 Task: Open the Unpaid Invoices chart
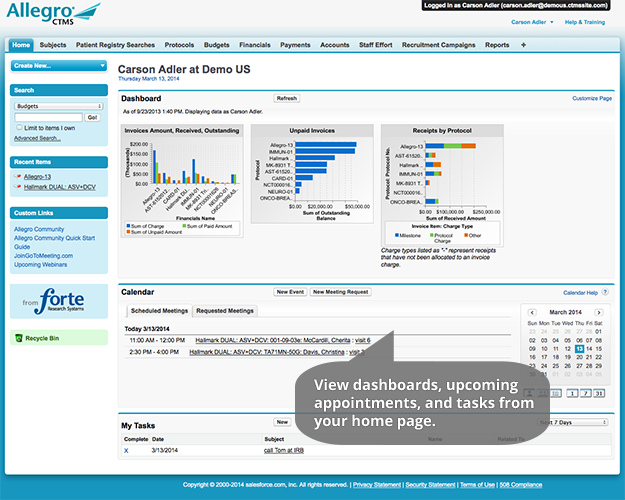point(312,174)
